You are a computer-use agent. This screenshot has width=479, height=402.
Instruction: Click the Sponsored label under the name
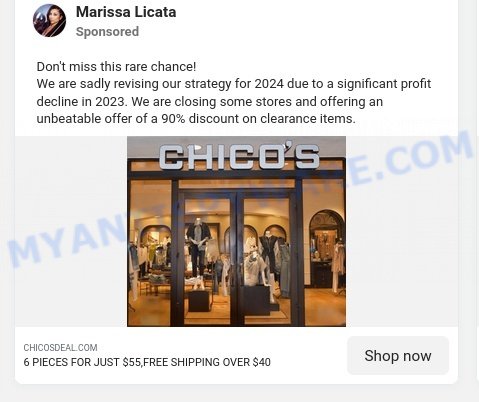(x=107, y=32)
